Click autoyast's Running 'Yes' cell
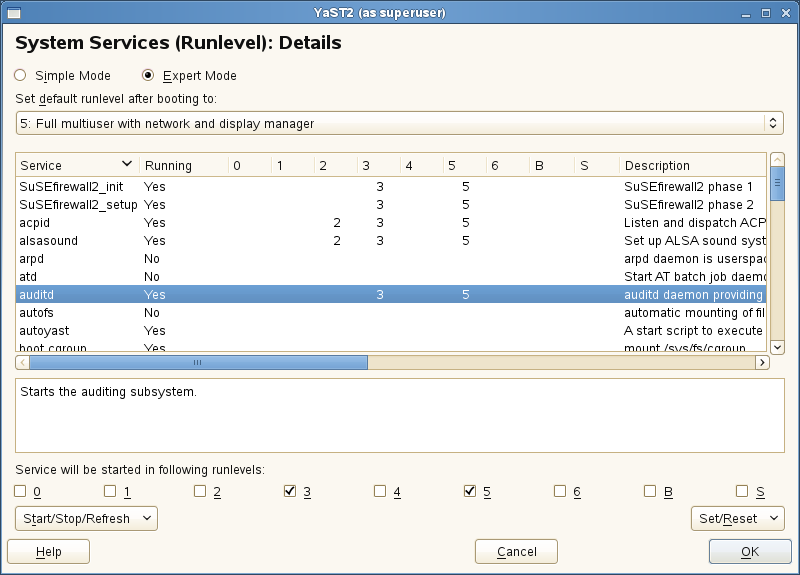Screen dimensions: 800x575 [x=155, y=331]
